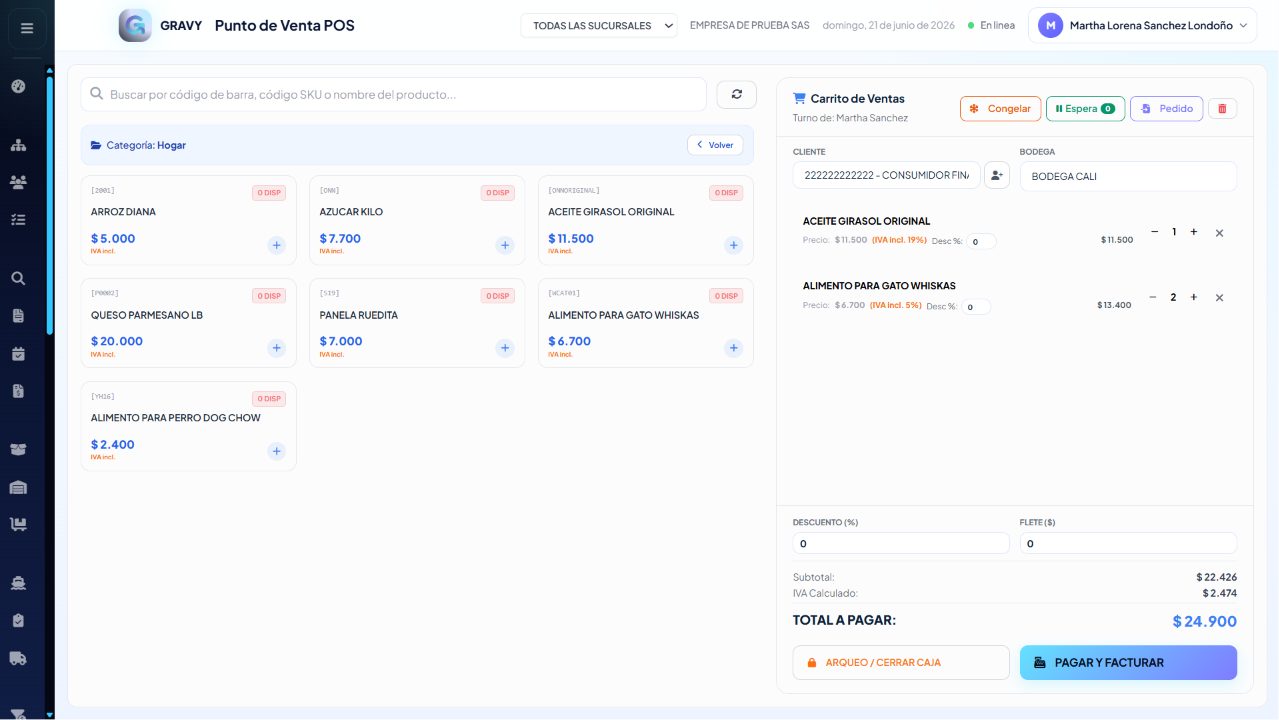Click the DESCUENTO (%) input field
The image size is (1279, 720).
pos(901,543)
